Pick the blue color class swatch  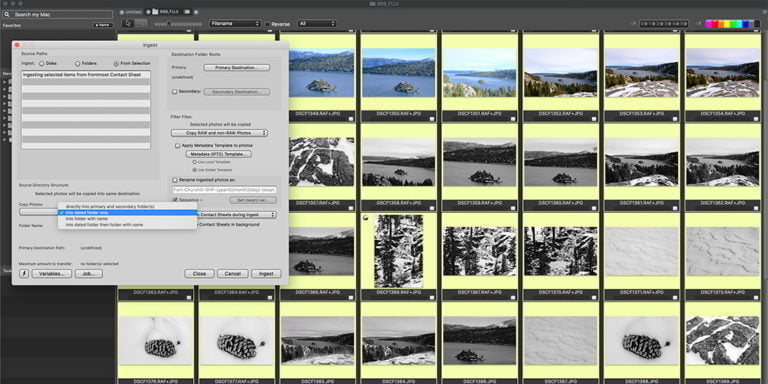click(x=745, y=24)
